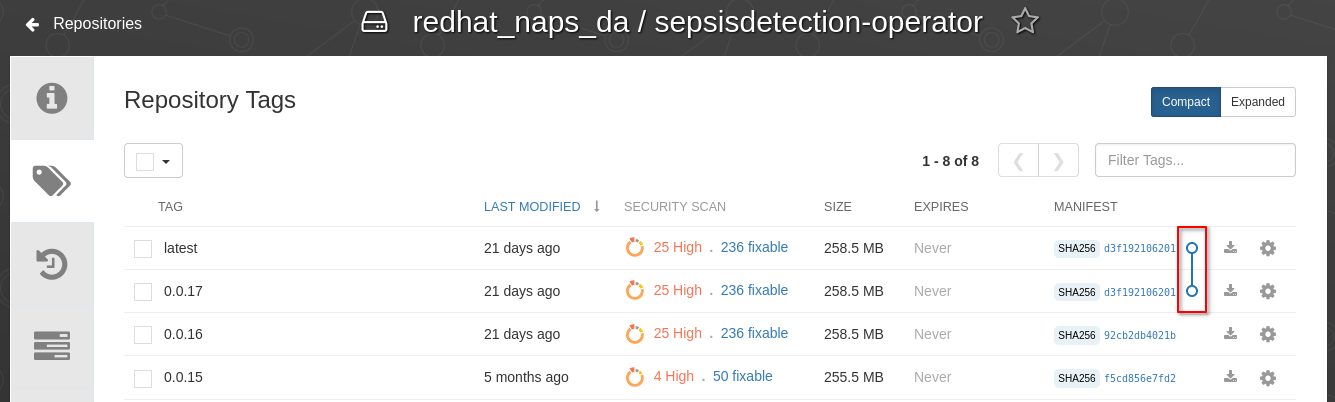Sort by the Last Modified column header
Image resolution: width=1335 pixels, height=402 pixels.
click(532, 207)
